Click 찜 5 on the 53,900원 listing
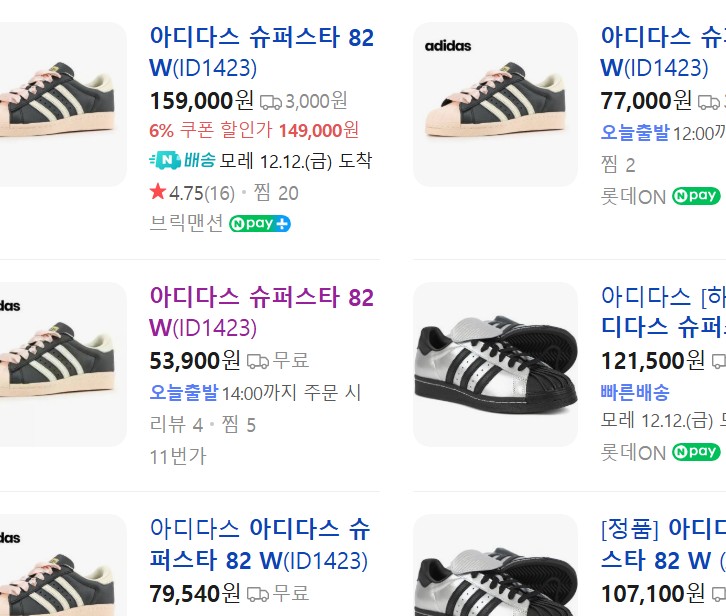This screenshot has width=726, height=616. [238, 425]
